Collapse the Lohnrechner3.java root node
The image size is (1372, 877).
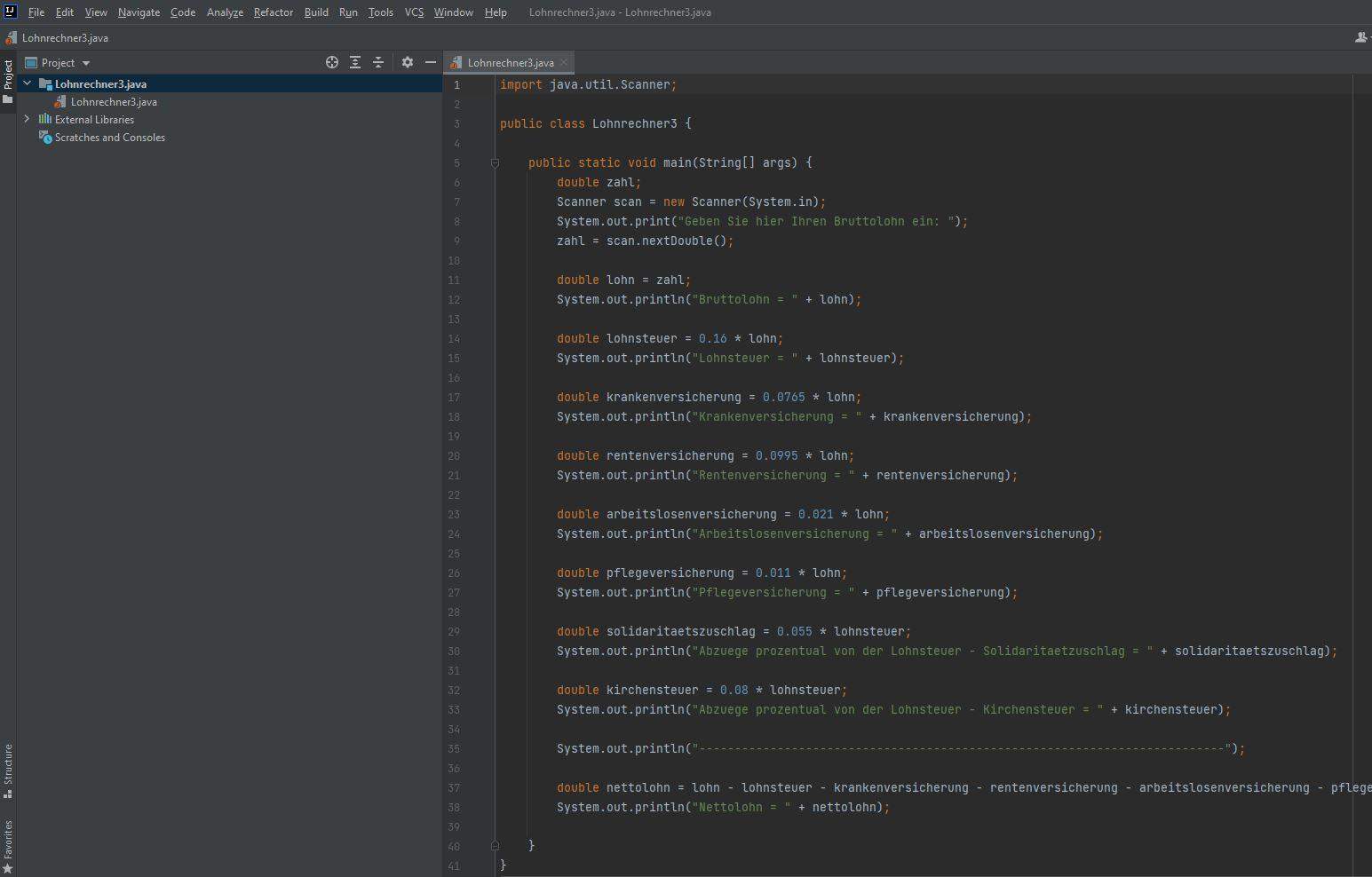27,83
